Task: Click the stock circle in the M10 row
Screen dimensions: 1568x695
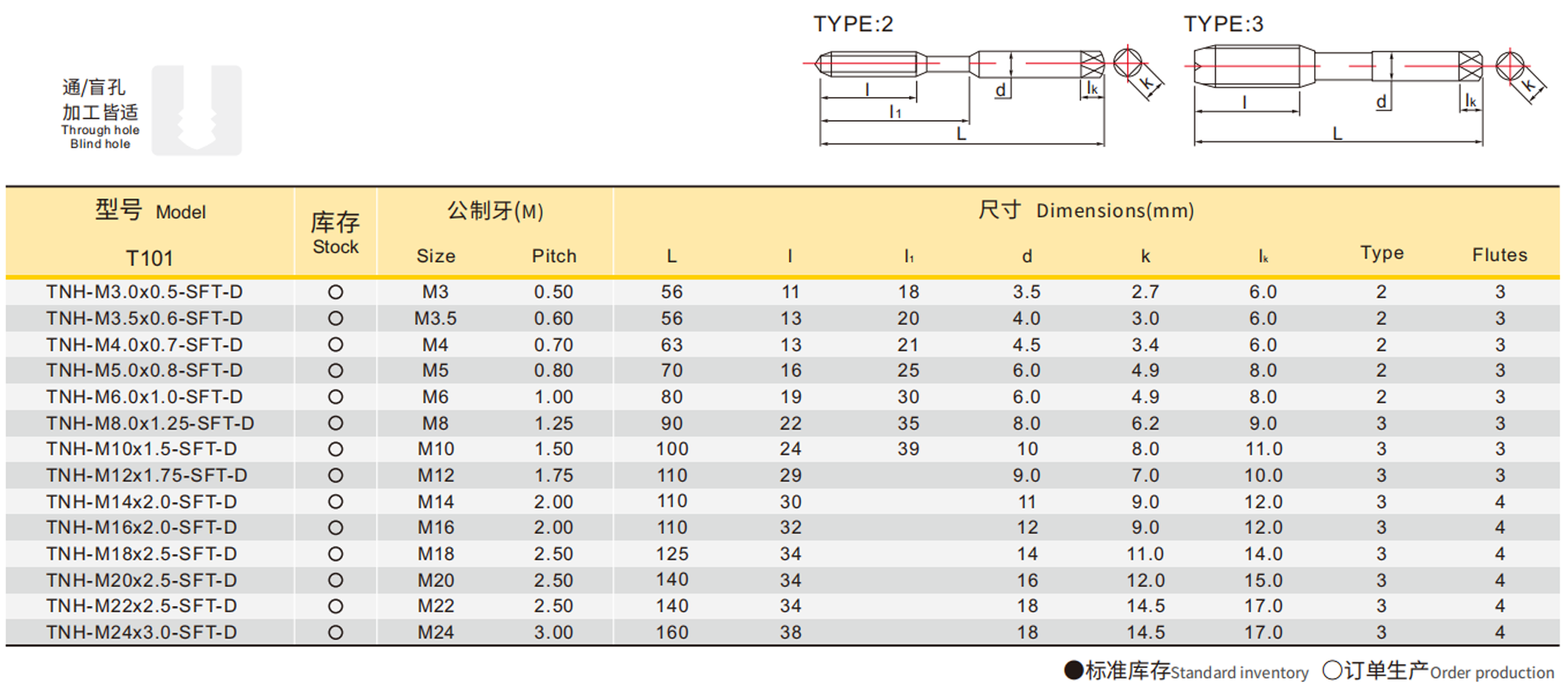Action: (x=336, y=449)
